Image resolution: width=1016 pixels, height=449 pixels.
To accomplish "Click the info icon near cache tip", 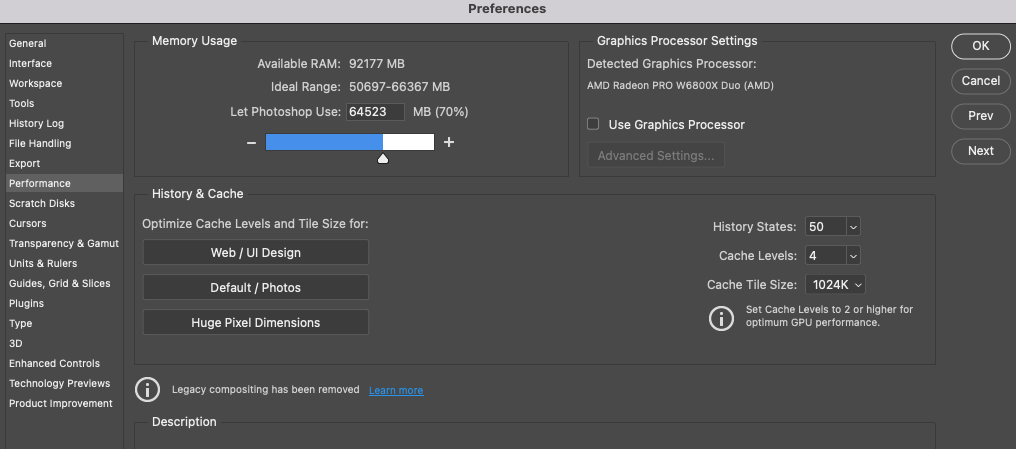I will click(x=720, y=318).
